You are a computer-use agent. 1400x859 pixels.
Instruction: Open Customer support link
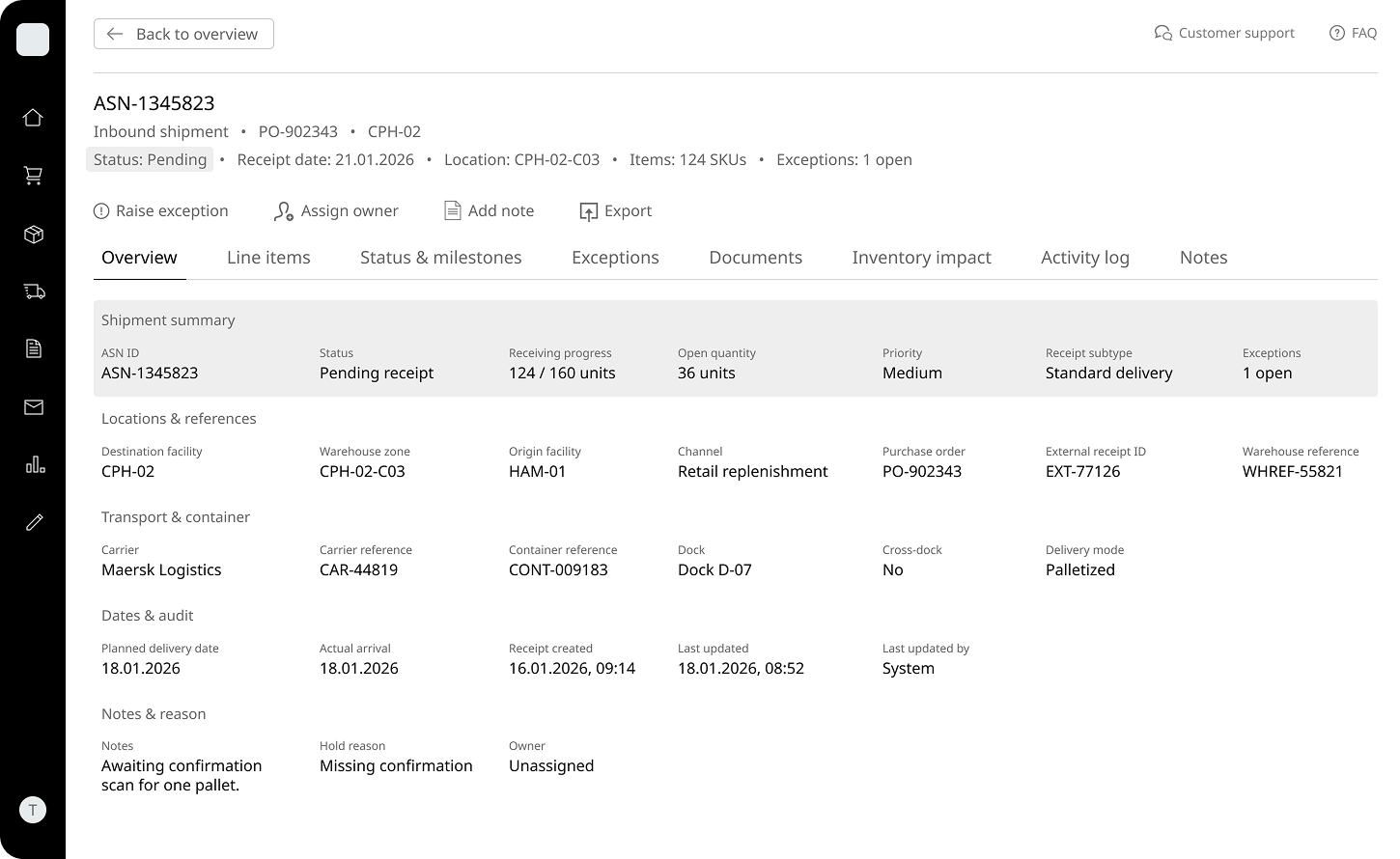pyautogui.click(x=1224, y=33)
